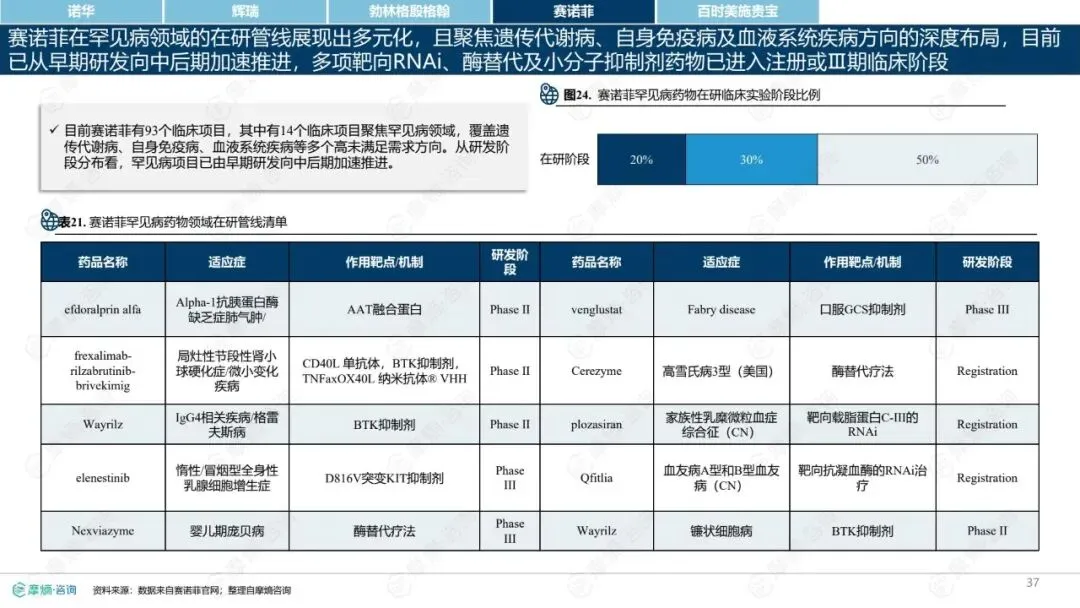
Task: Click the 镰状细胞病 cell
Action: click(721, 531)
